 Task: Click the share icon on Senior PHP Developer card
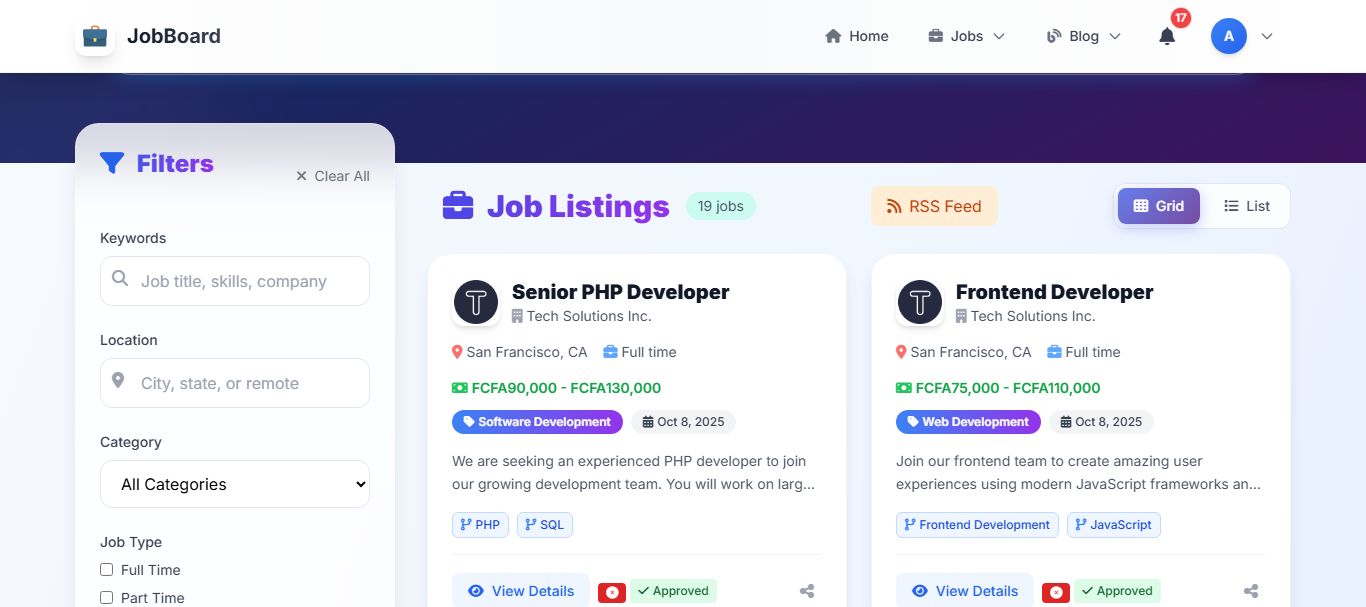[x=807, y=591]
